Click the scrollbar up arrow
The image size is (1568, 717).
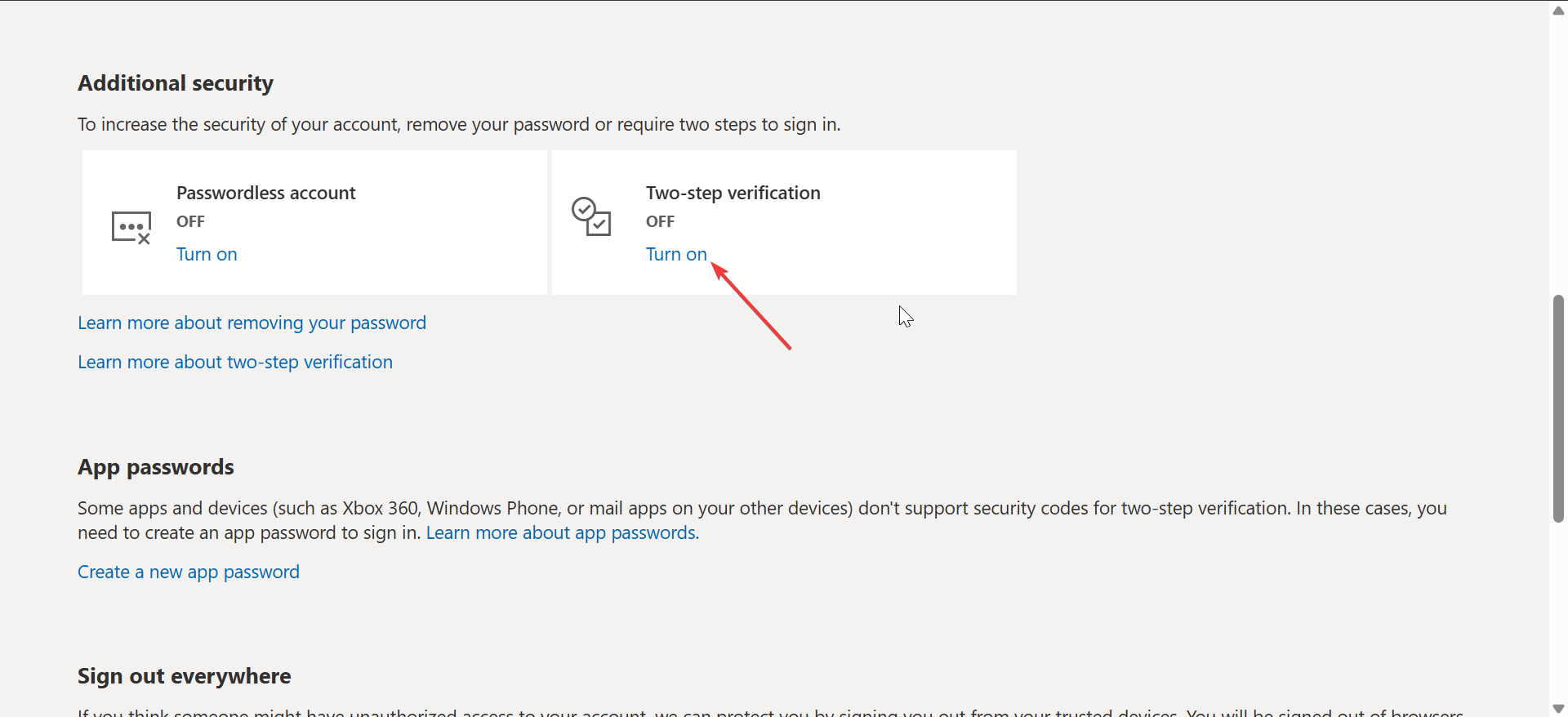(1558, 11)
